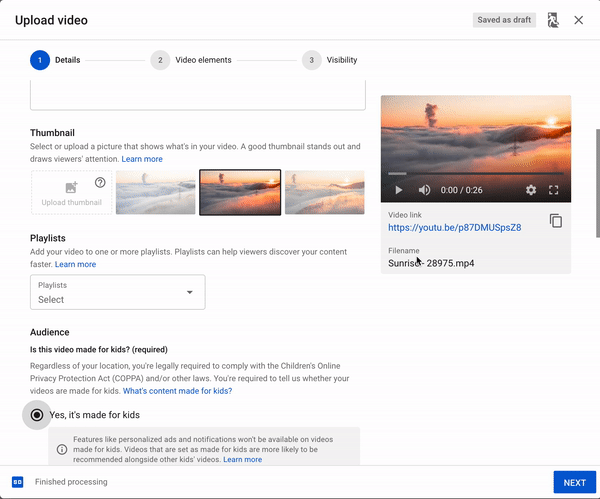
Task: Open the Playlists Select dropdown
Action: 117,292
